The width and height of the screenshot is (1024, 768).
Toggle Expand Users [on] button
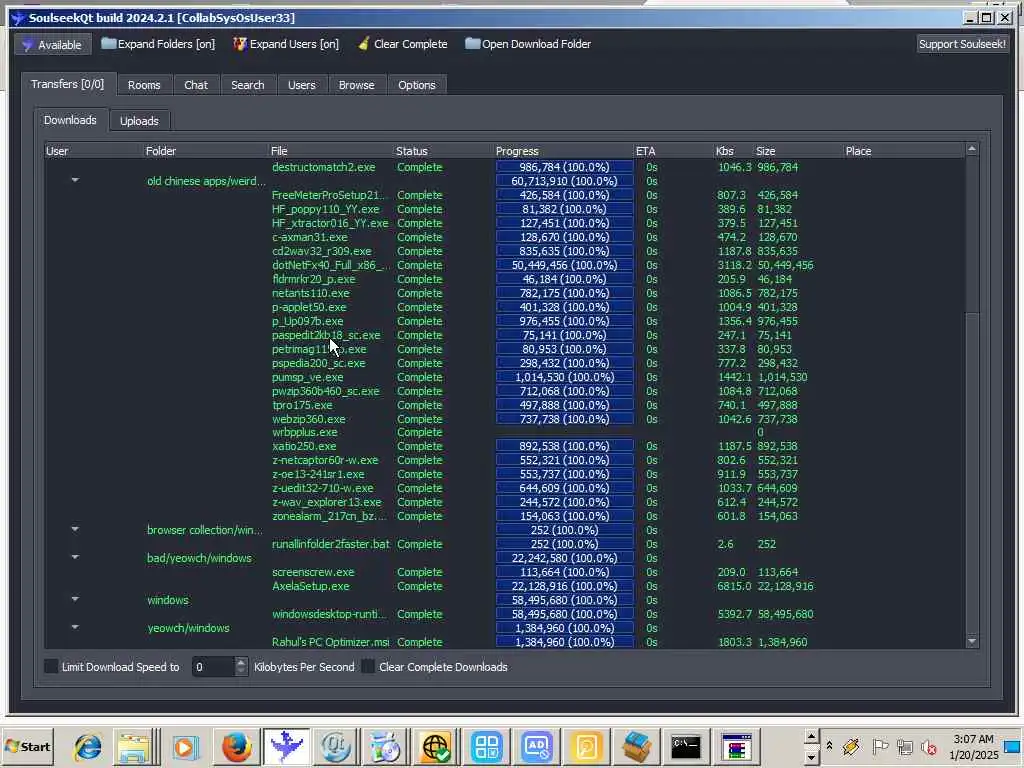[286, 44]
